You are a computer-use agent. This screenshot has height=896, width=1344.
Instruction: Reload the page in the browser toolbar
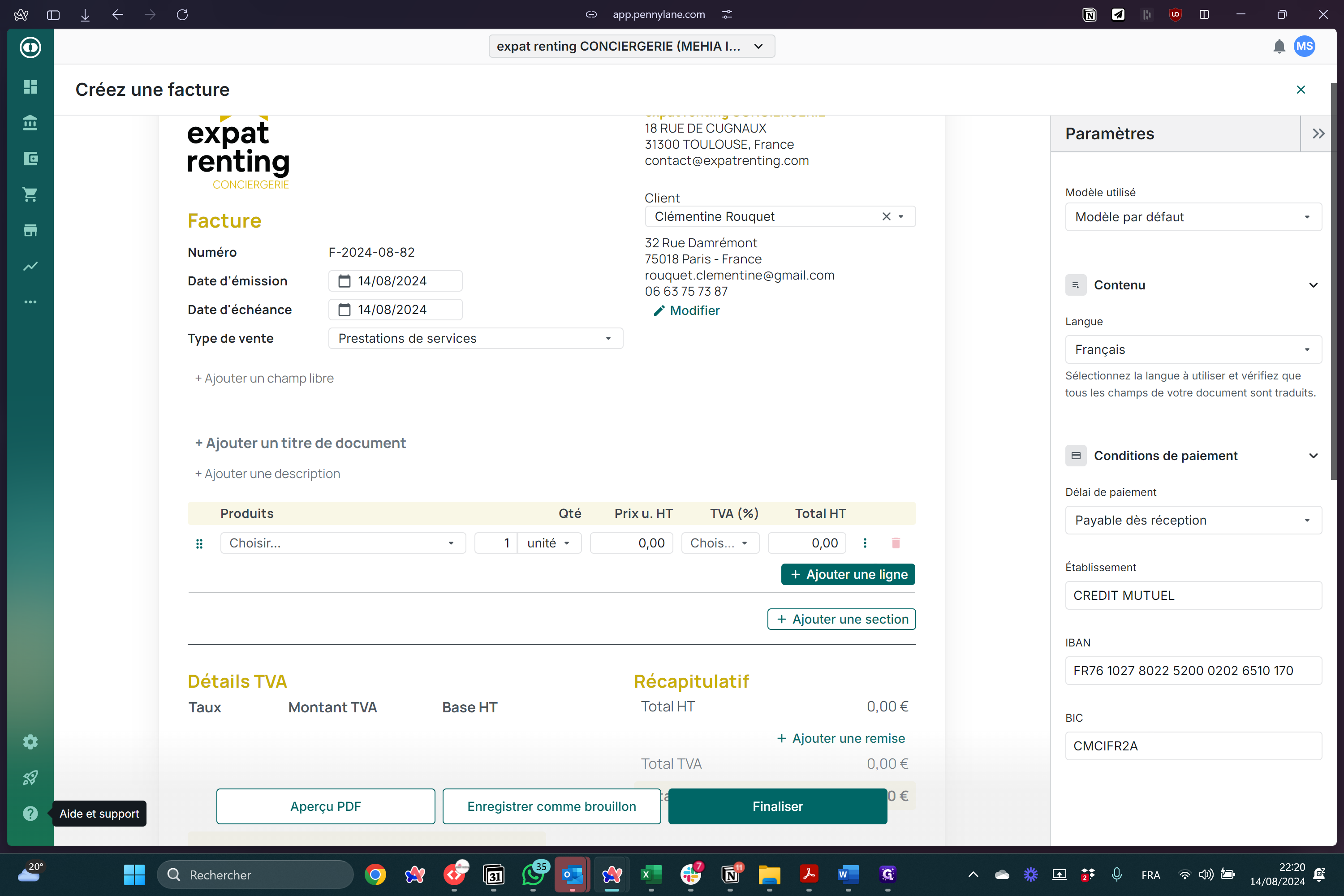coord(182,14)
